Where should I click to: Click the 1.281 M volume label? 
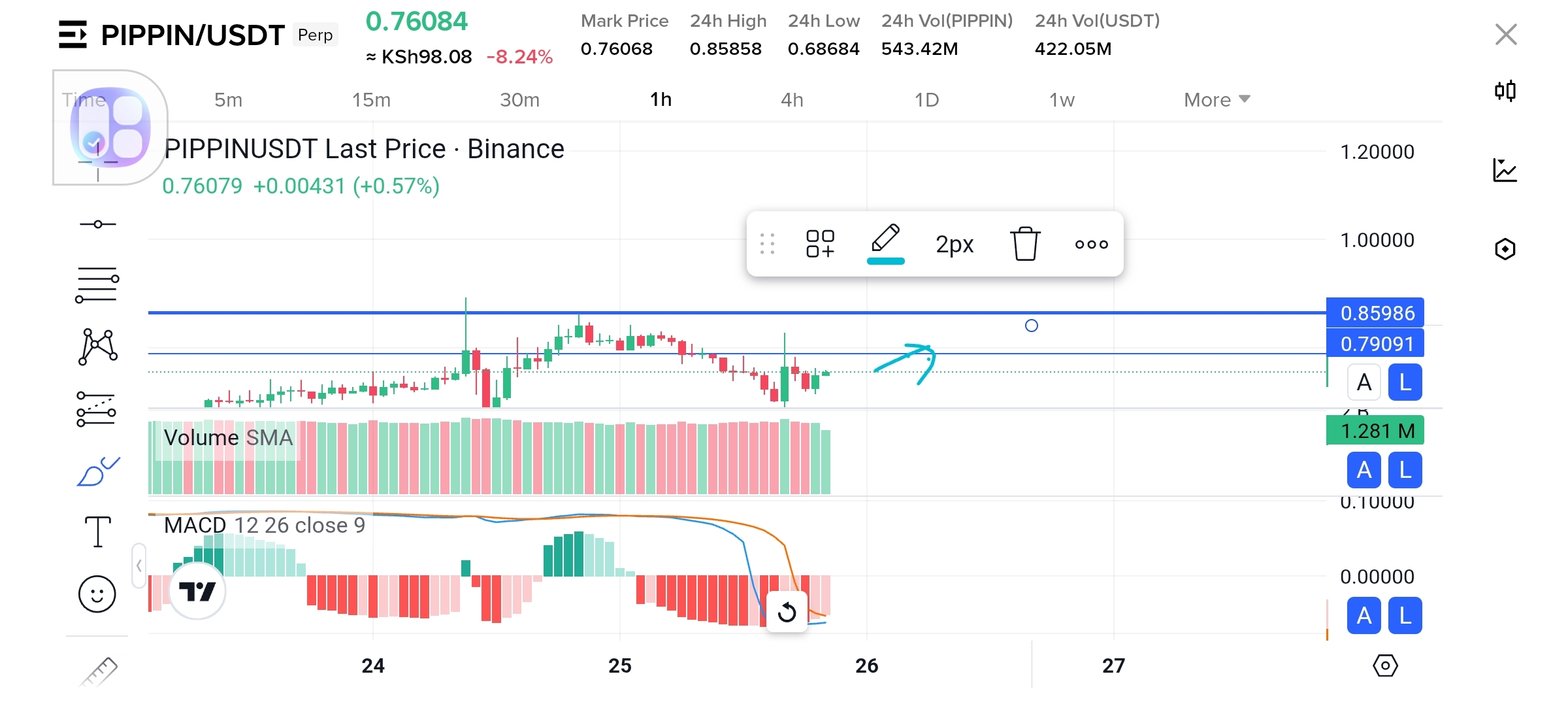pos(1375,431)
